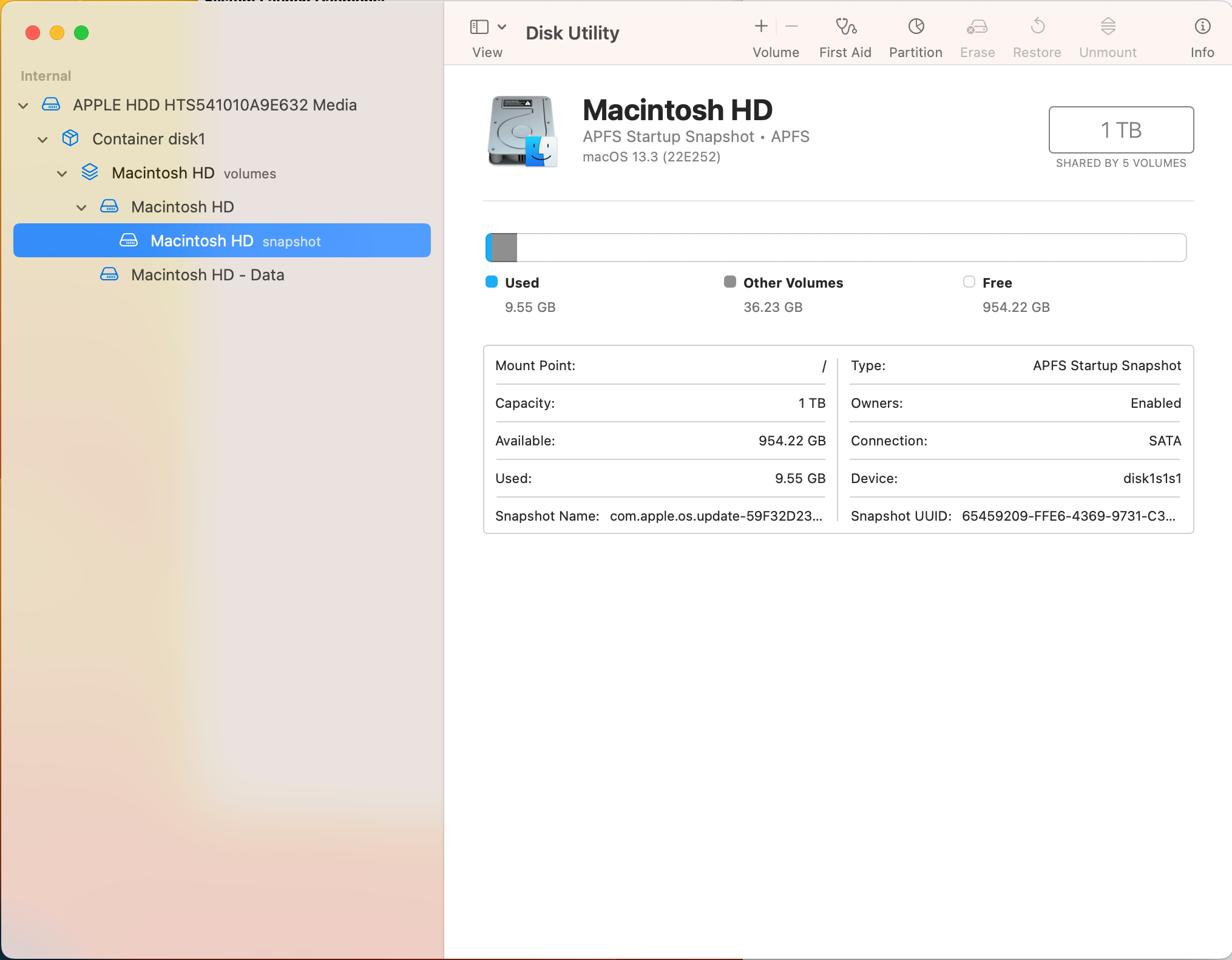Delete the volume with the minus button

coord(791,26)
